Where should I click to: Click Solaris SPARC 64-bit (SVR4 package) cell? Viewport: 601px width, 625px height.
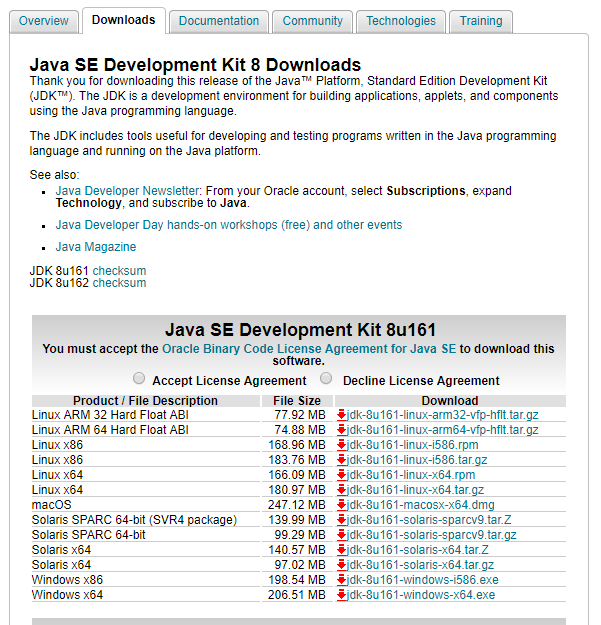(x=146, y=520)
